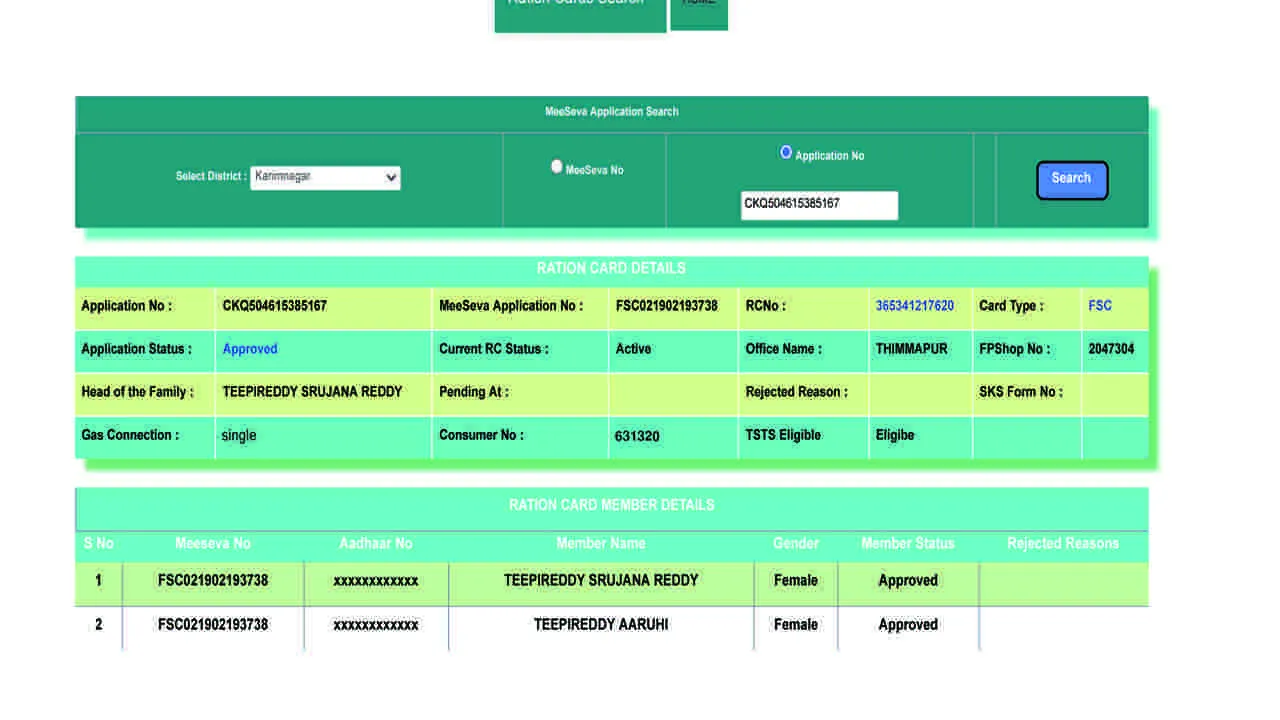Click member name TEEPIREDDY AARUHI
The width and height of the screenshot is (1280, 720).
click(x=601, y=625)
